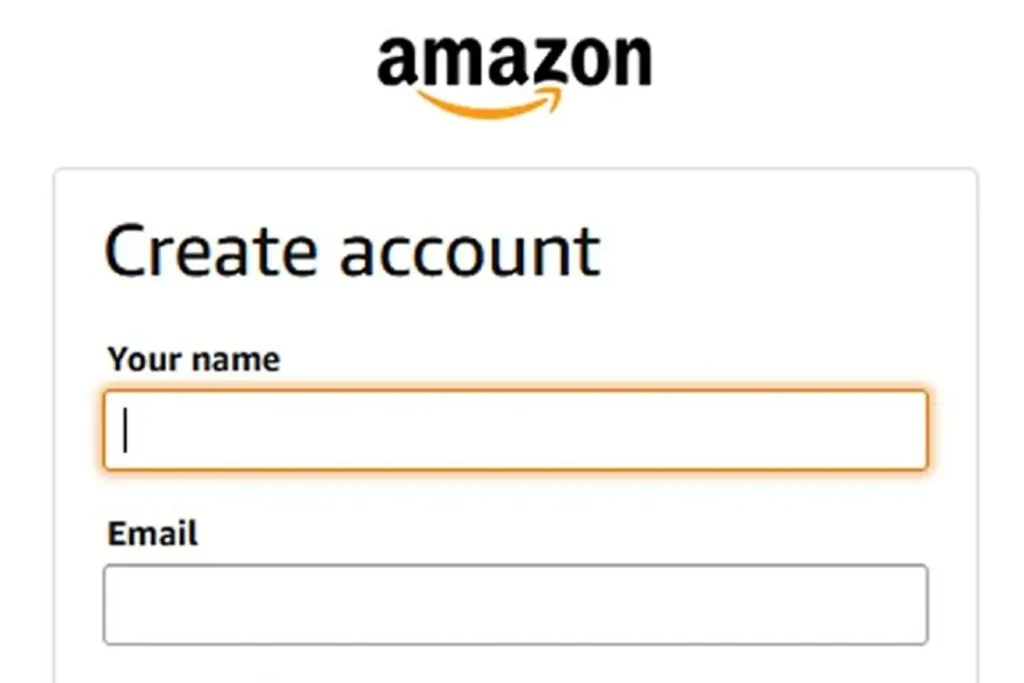
Task: Click the "Your name" field label
Action: (x=194, y=360)
